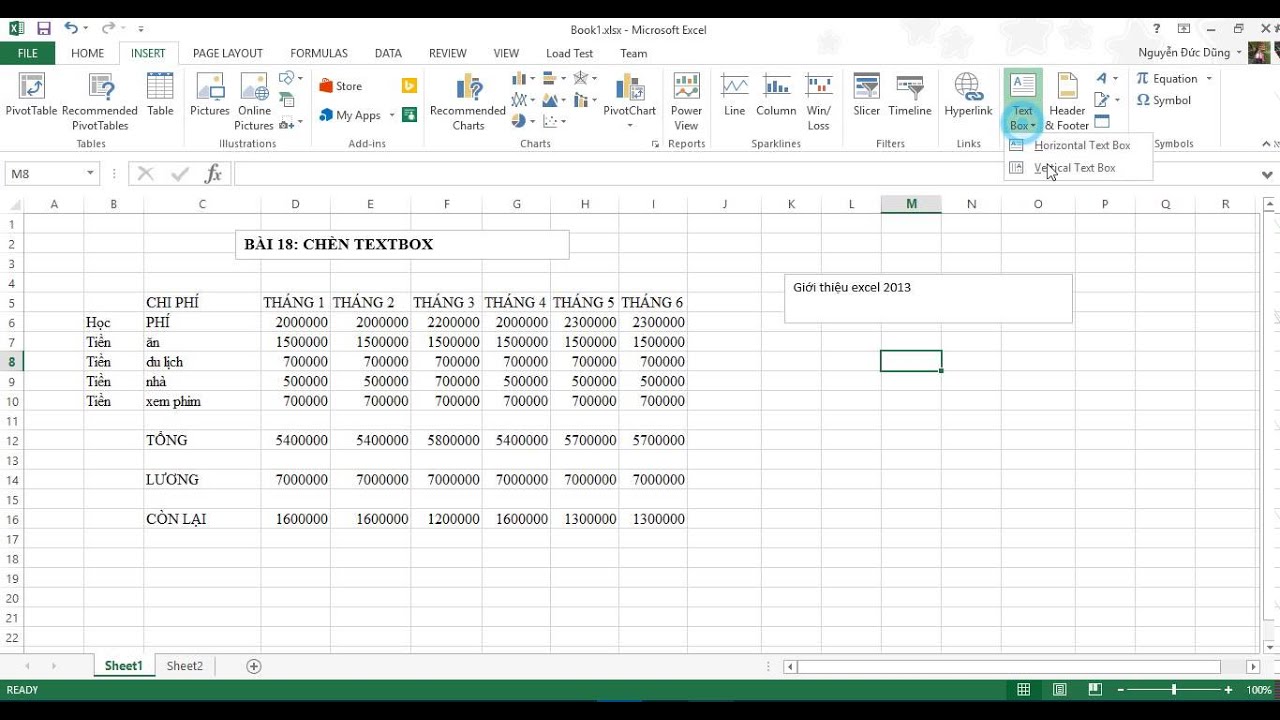Switch to Page Layout view

click(1059, 690)
